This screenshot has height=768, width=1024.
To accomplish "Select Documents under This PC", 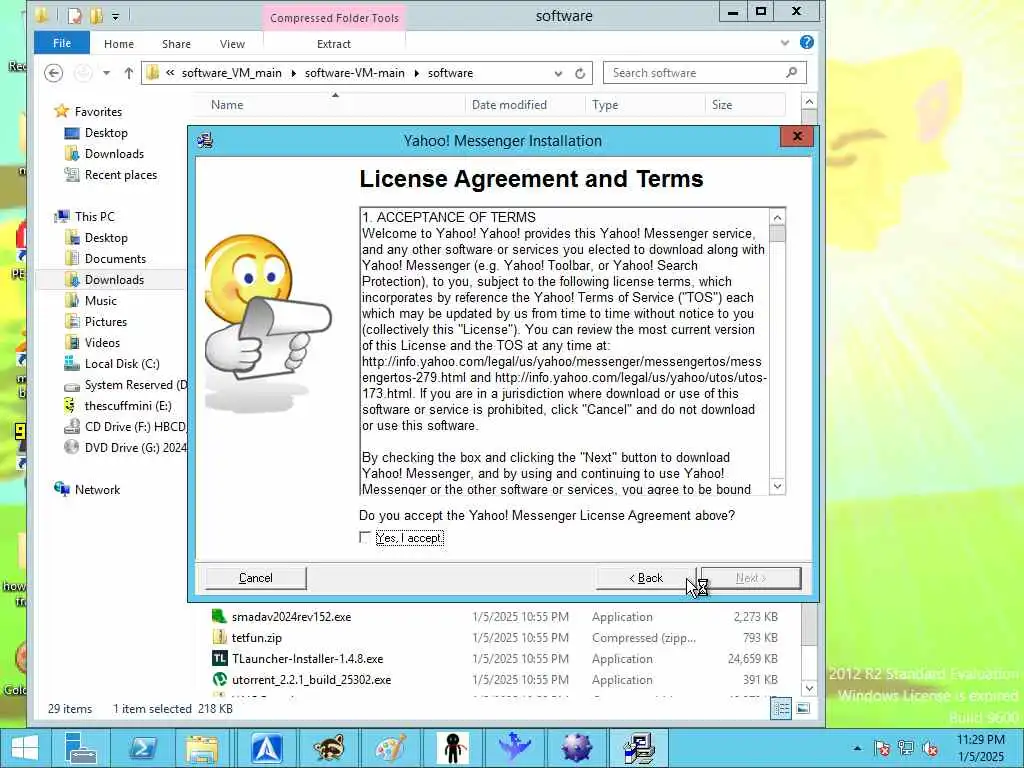I will point(115,259).
